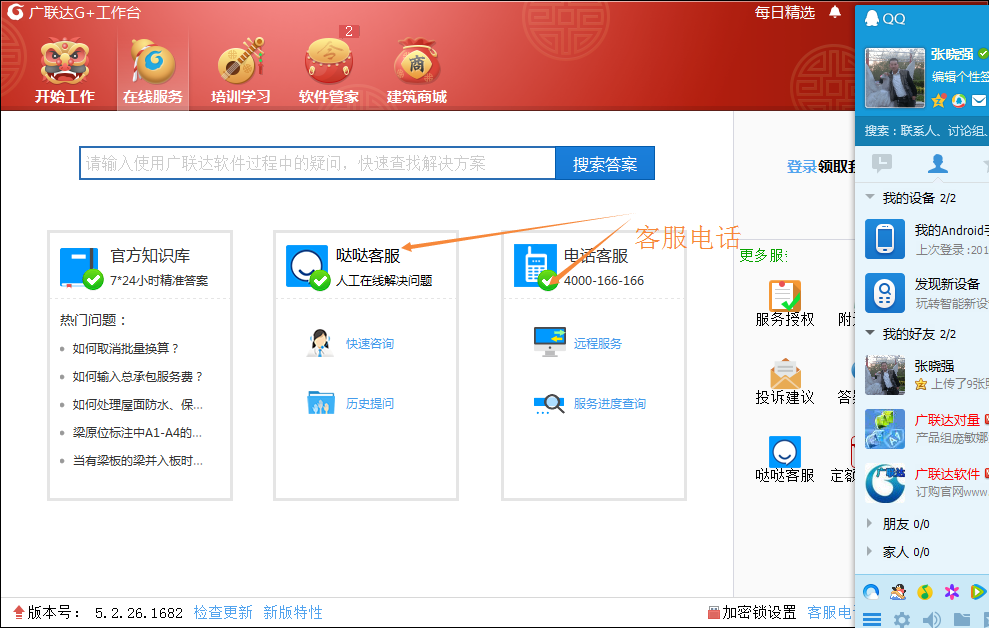Open the 广联达对量 contact
Viewport: 989px width, 628px height.
click(922, 429)
